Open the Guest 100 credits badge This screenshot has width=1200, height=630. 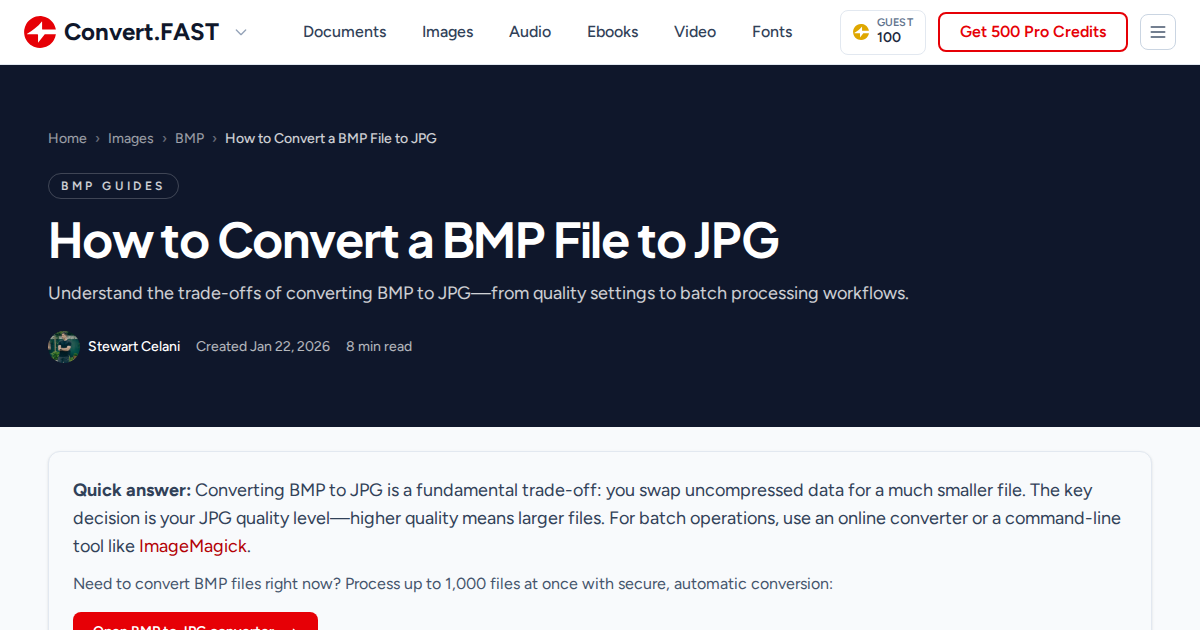tap(883, 32)
